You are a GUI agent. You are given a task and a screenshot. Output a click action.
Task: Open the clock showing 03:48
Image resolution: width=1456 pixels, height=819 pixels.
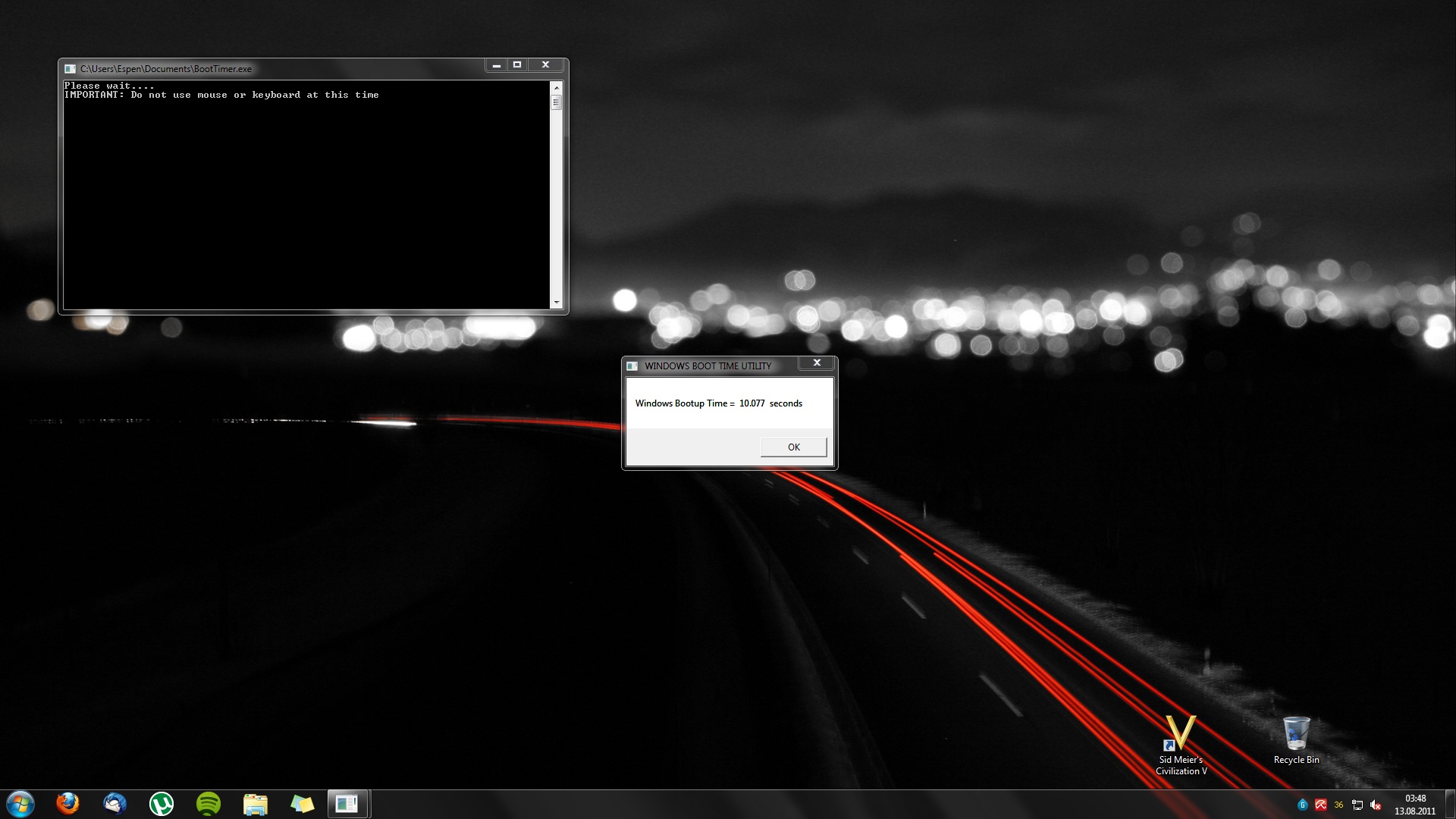pyautogui.click(x=1415, y=804)
